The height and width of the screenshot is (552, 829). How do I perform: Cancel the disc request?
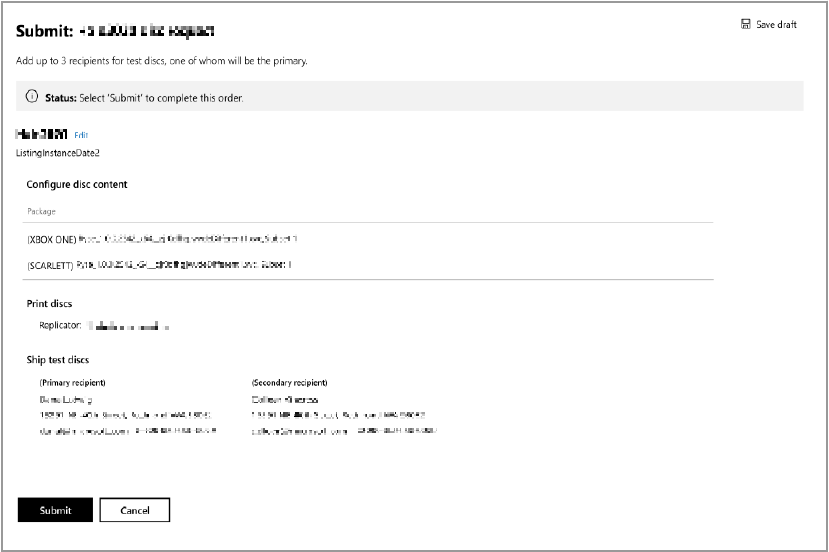[135, 510]
